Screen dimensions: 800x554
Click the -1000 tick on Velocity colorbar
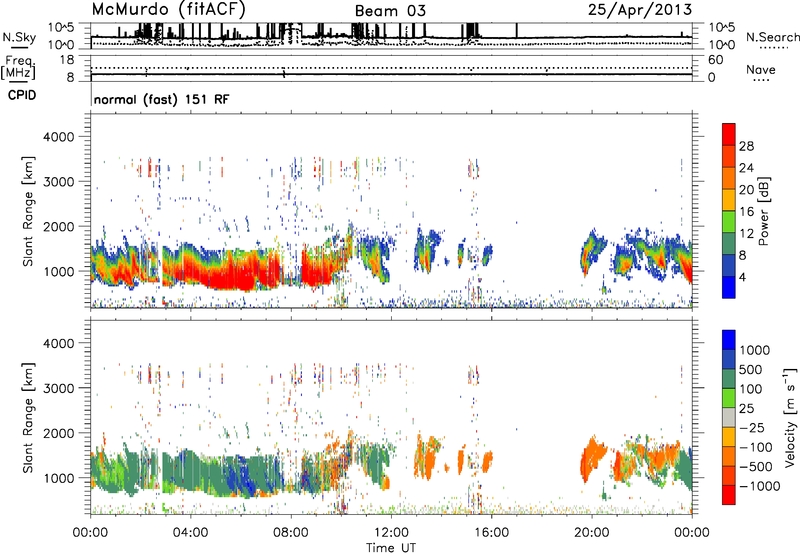760,486
